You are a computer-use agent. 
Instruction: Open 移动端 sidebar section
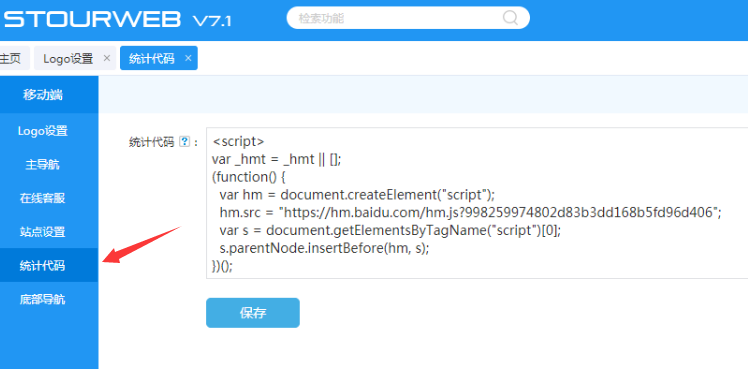(x=43, y=95)
